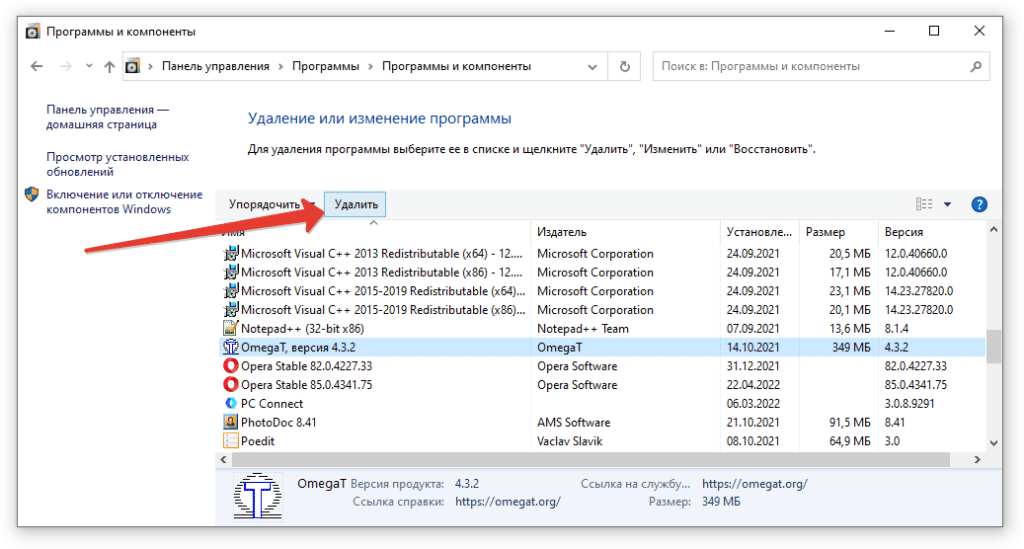Click the large OmegaT logo in details pane

click(x=258, y=496)
